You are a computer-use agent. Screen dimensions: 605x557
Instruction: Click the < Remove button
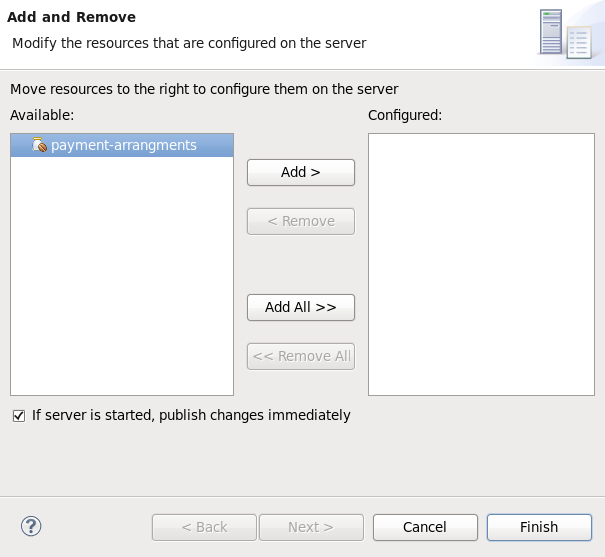coord(301,221)
